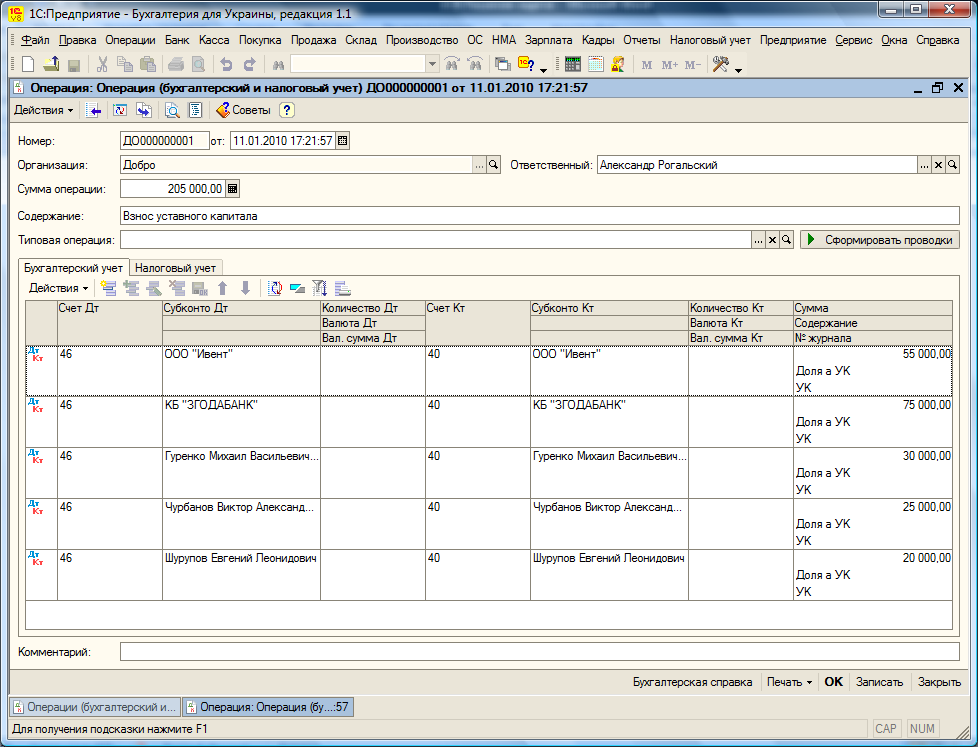Click the binoculars Find icon
The width and height of the screenshot is (978, 747).
278,65
